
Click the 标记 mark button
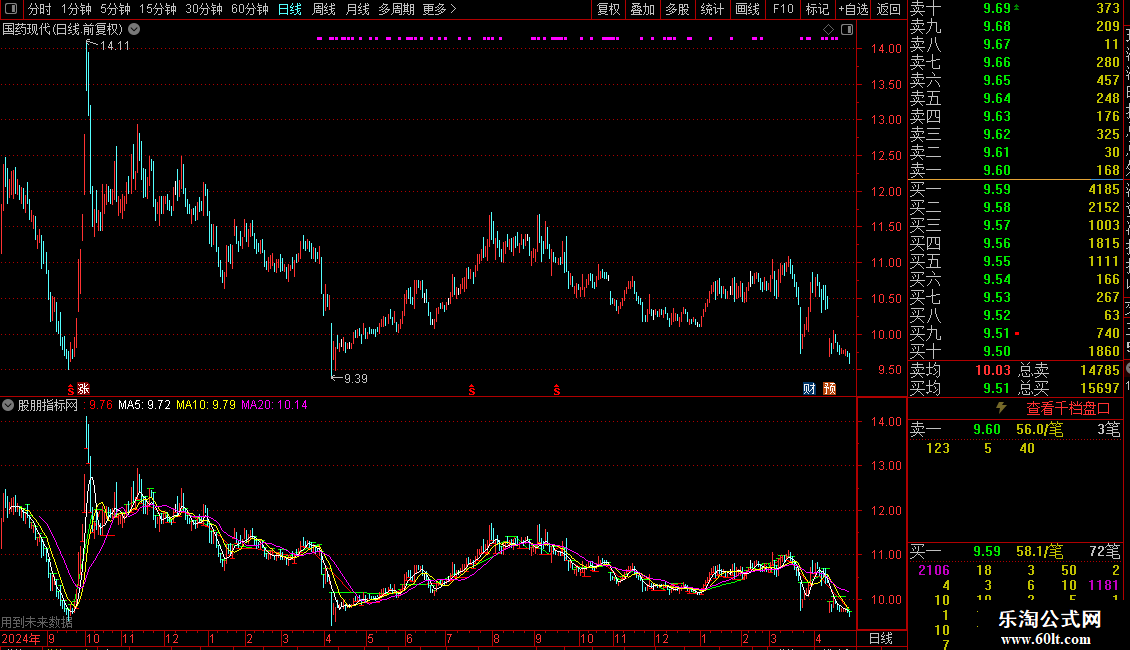(817, 9)
